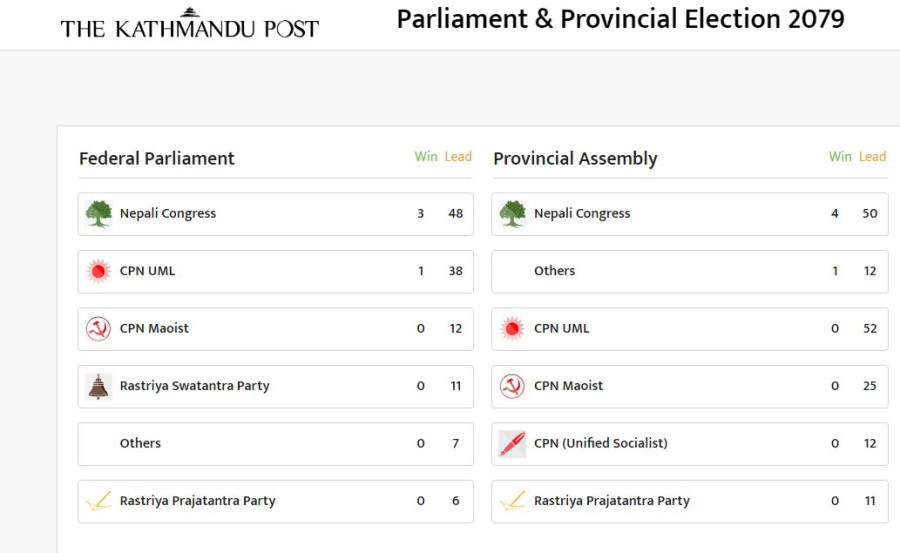The width and height of the screenshot is (900, 553).
Task: Click the Rastriya Prajatantra plough icon in Federal Parliament
Action: (x=98, y=501)
